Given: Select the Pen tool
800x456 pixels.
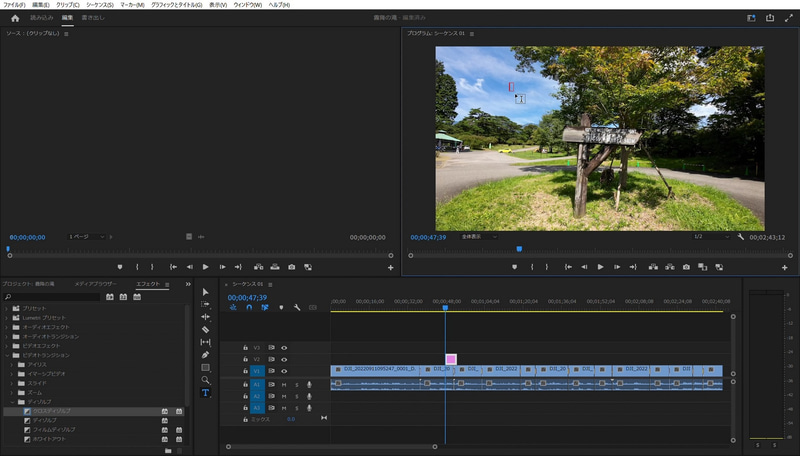Looking at the screenshot, I should pos(205,355).
